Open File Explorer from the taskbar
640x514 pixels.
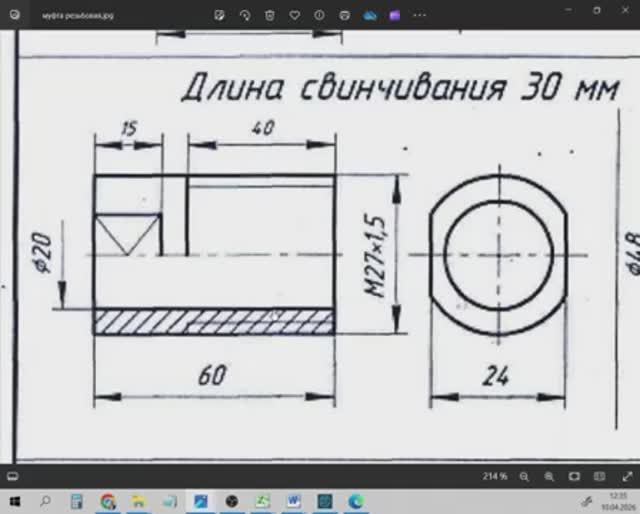(139, 501)
